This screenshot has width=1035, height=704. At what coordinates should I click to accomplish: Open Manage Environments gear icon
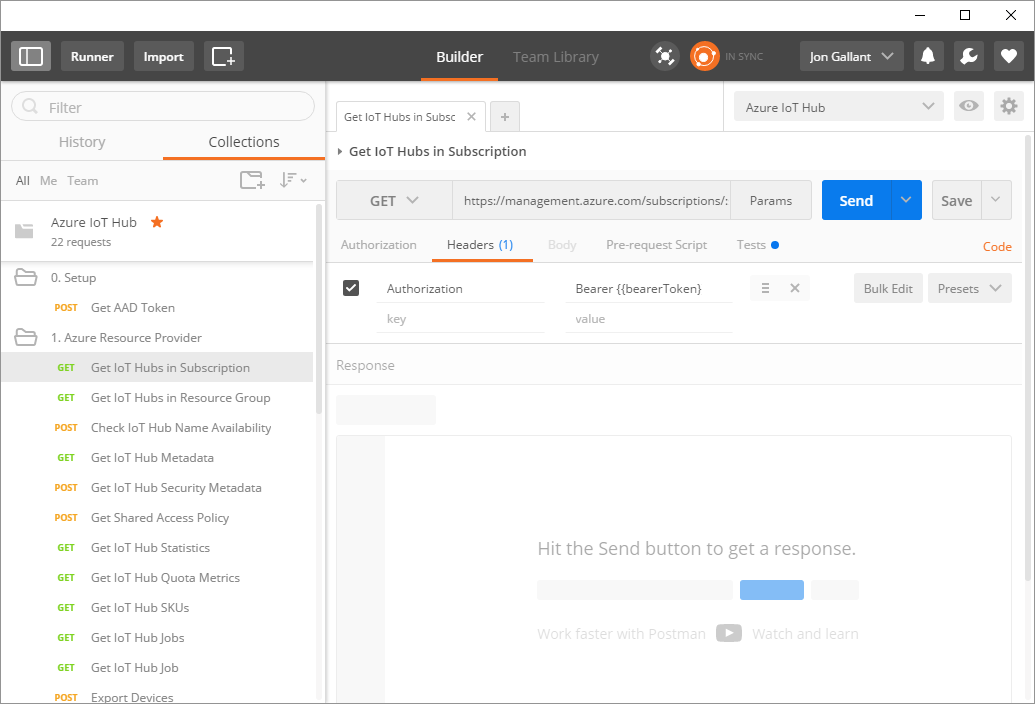[x=1008, y=107]
